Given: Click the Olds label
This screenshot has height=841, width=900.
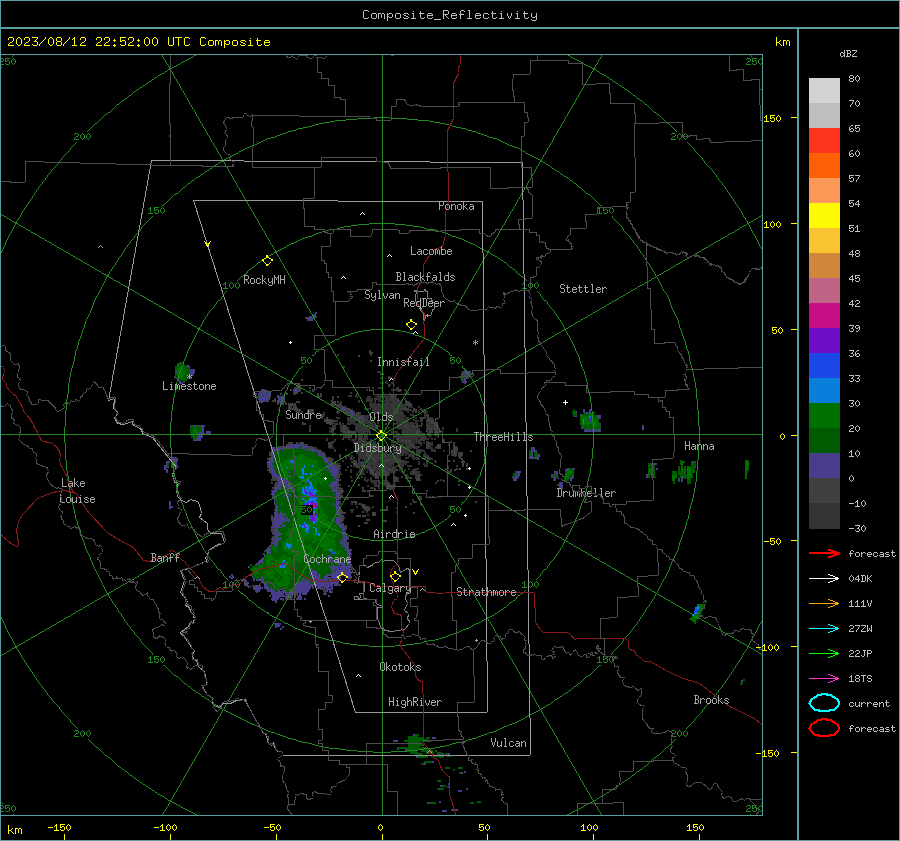Looking at the screenshot, I should tap(381, 417).
